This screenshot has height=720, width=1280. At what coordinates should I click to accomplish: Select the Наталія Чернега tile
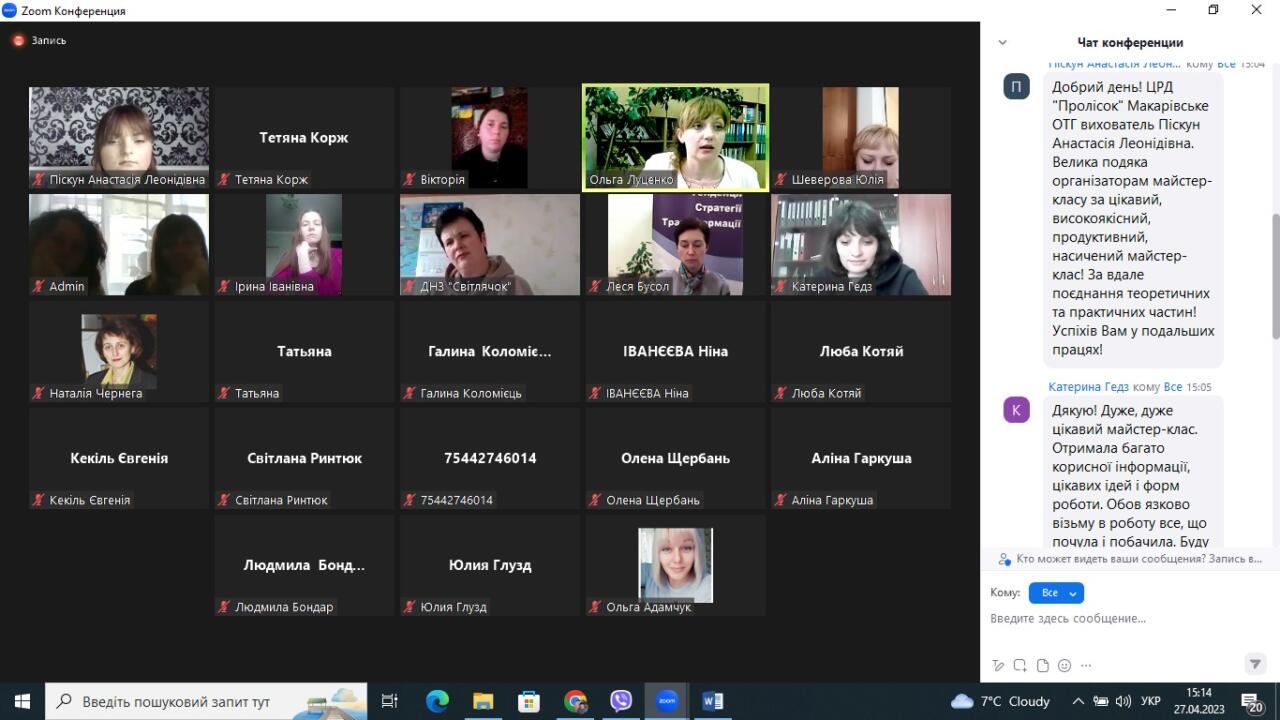coord(119,351)
